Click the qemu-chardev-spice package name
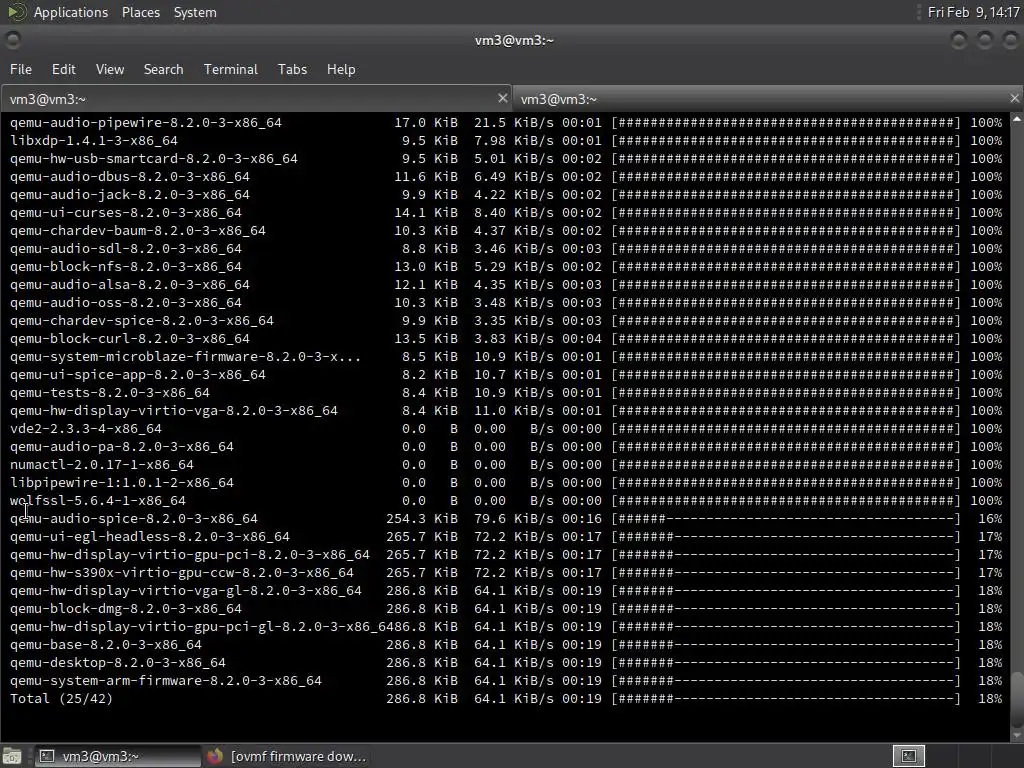The width and height of the screenshot is (1024, 768). pyautogui.click(x=142, y=321)
